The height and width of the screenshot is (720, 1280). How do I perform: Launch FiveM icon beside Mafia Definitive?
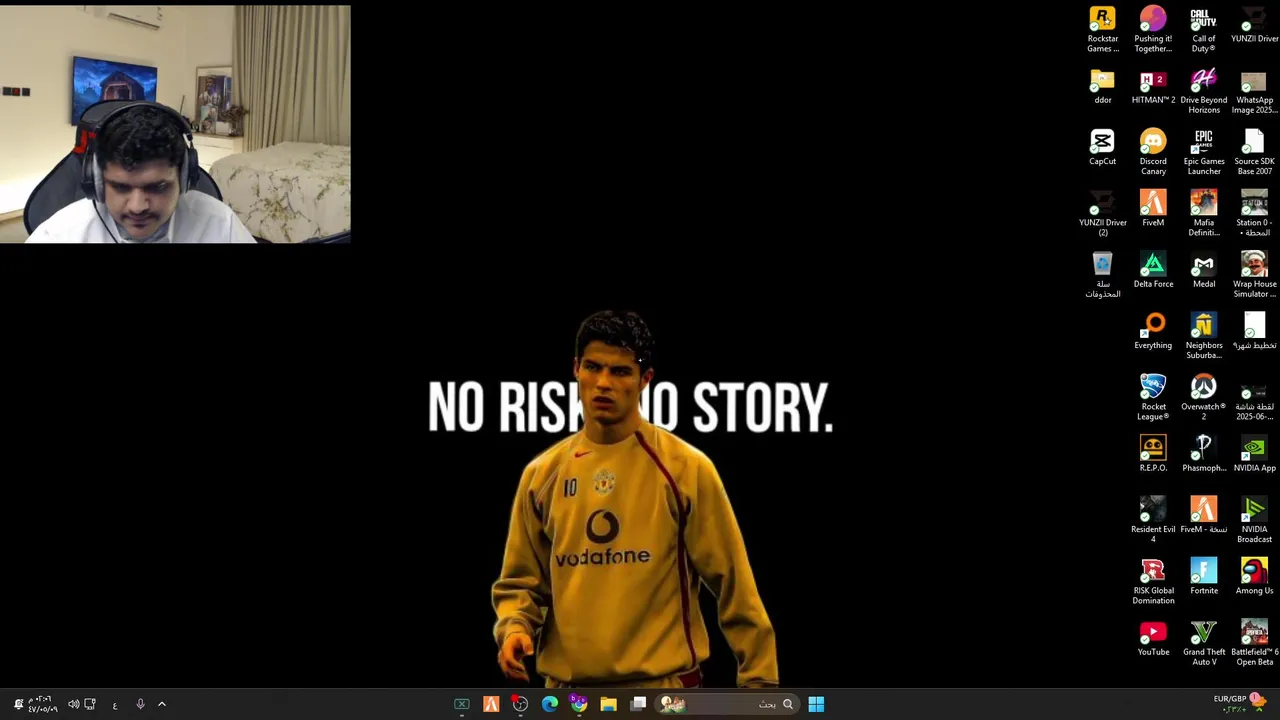point(1153,209)
